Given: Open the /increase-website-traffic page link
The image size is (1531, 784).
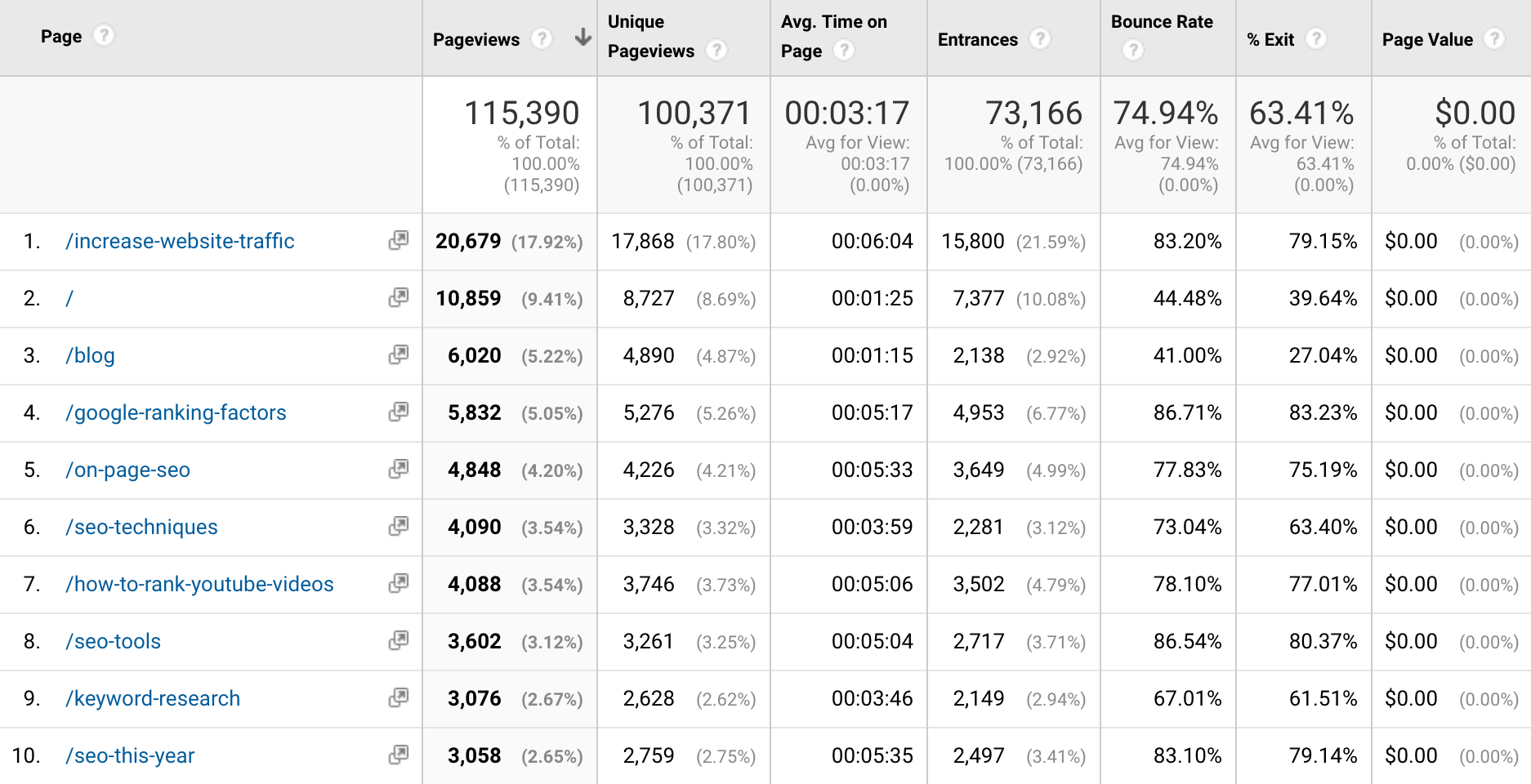Looking at the screenshot, I should (180, 241).
